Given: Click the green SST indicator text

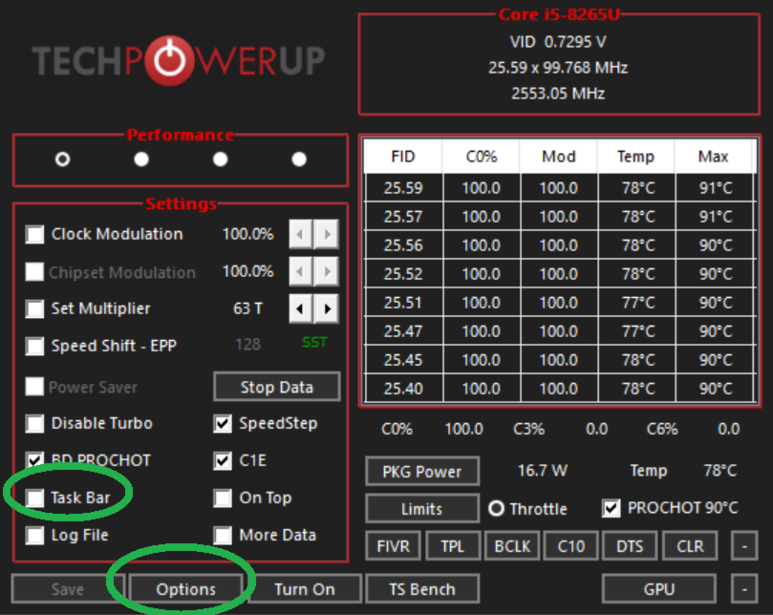Looking at the screenshot, I should coord(315,342).
